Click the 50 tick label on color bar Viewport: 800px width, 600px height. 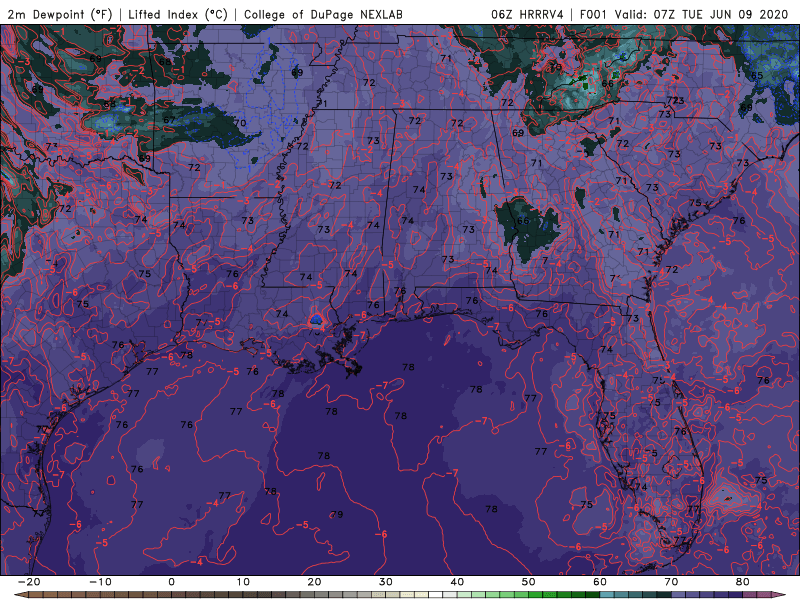coord(529,582)
